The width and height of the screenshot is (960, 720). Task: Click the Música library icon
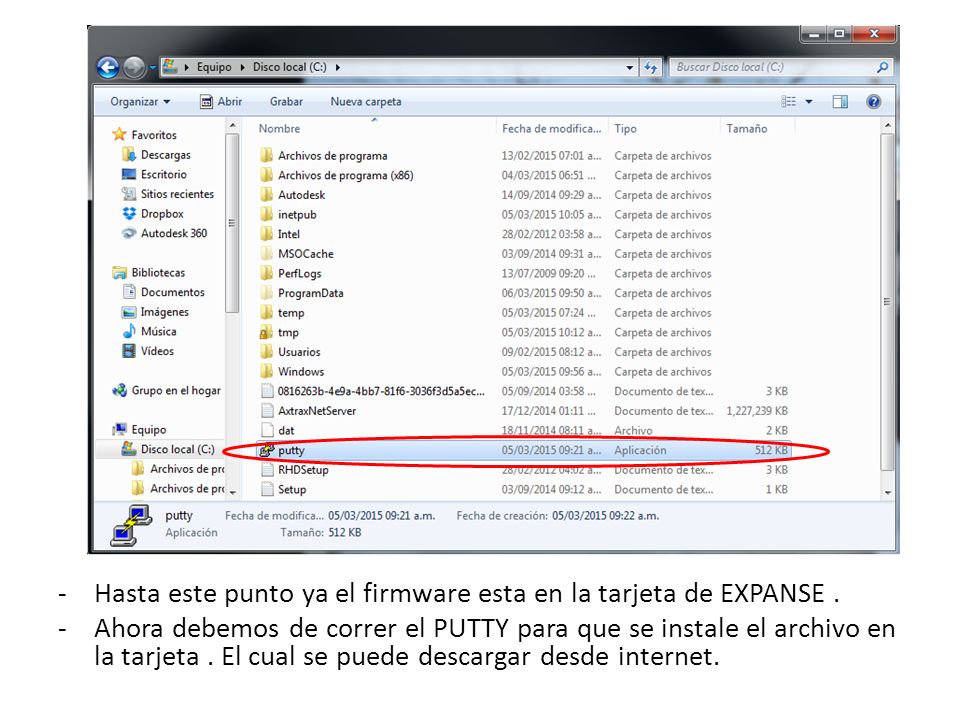[x=129, y=331]
